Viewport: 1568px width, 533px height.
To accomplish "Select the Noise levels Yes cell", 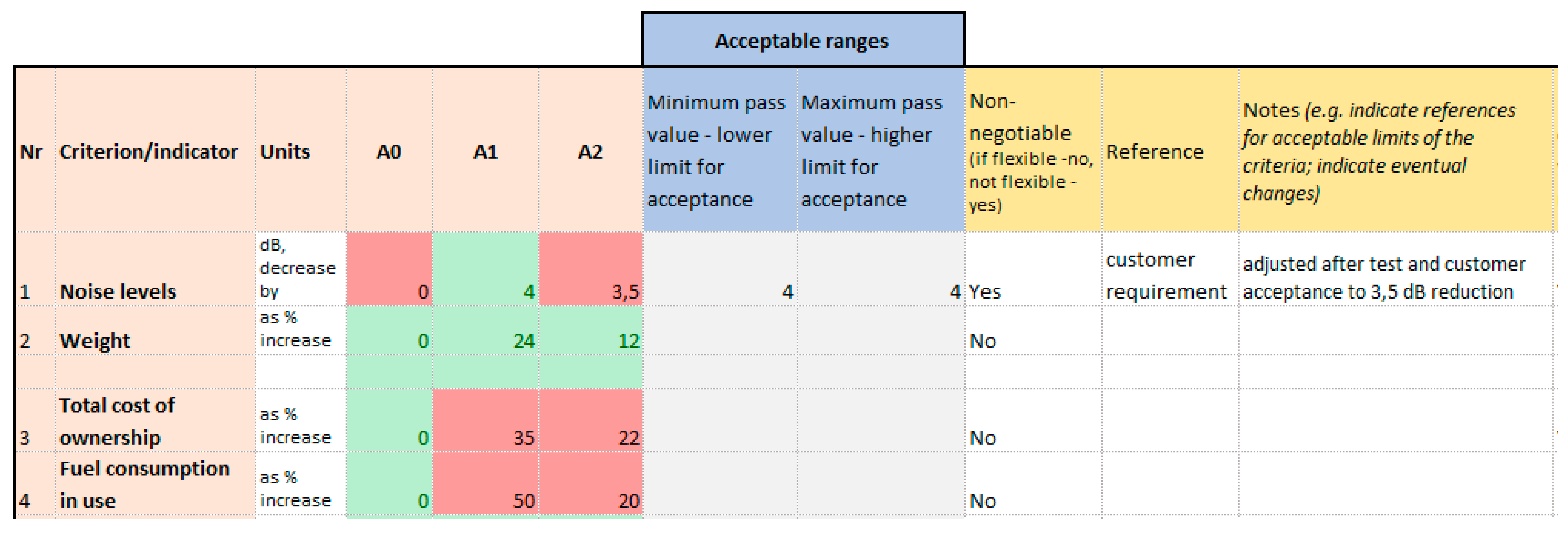I will (x=1032, y=269).
